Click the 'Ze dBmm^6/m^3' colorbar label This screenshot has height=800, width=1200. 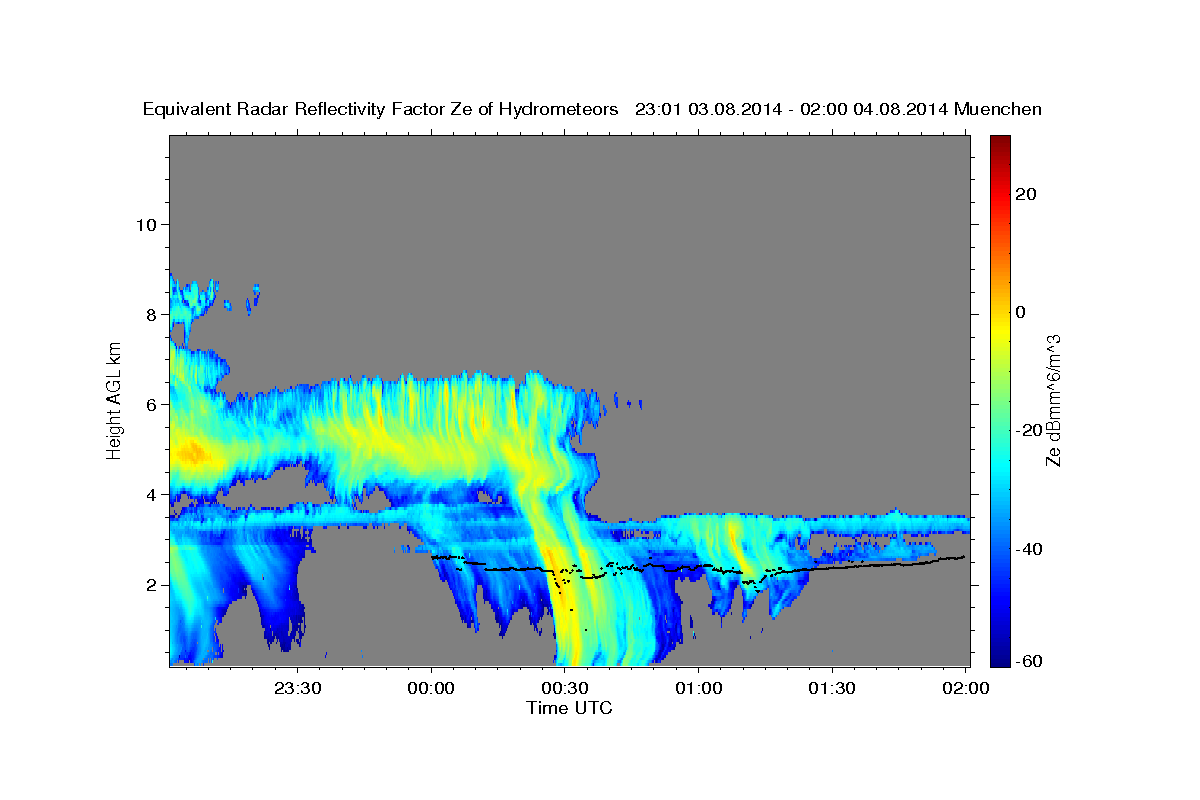point(1053,400)
